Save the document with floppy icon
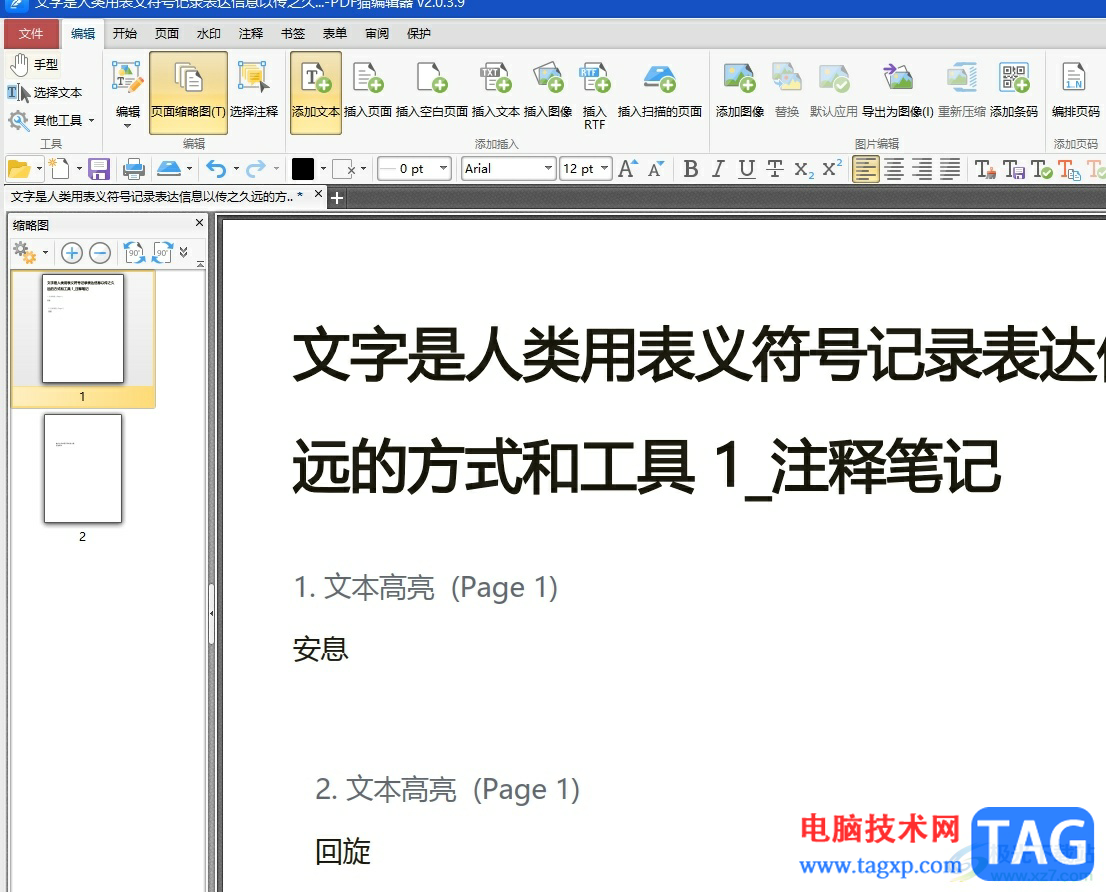1106x892 pixels. (x=99, y=169)
